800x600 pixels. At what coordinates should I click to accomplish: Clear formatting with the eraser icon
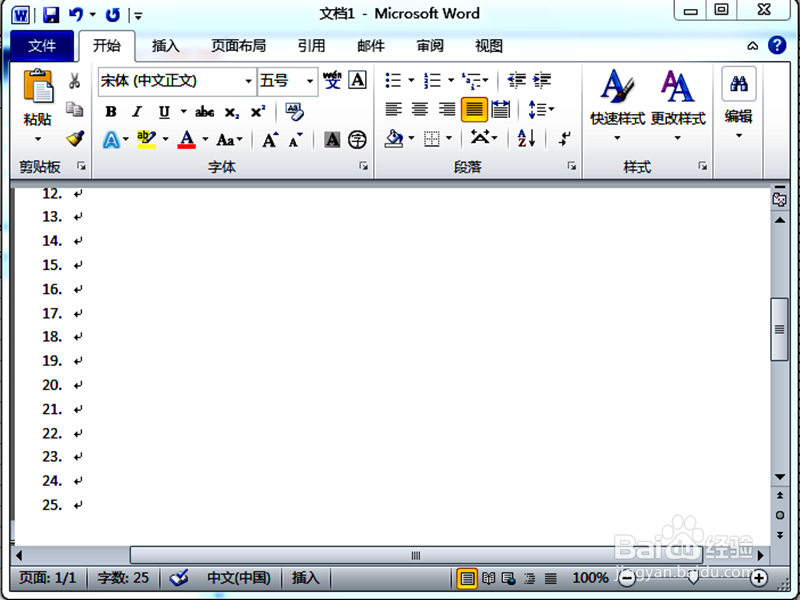point(293,111)
